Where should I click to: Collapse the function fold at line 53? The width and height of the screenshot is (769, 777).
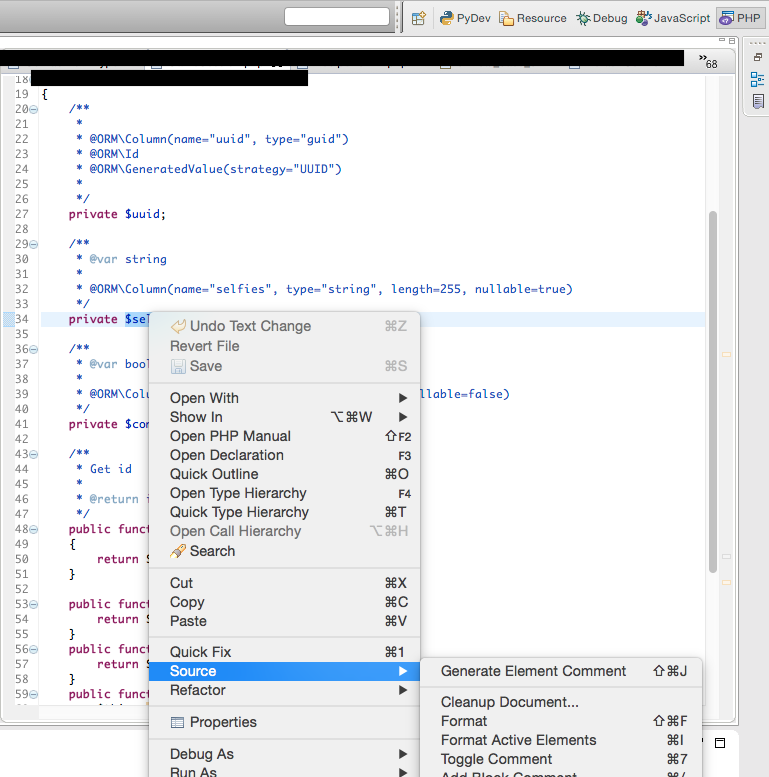pyautogui.click(x=33, y=605)
